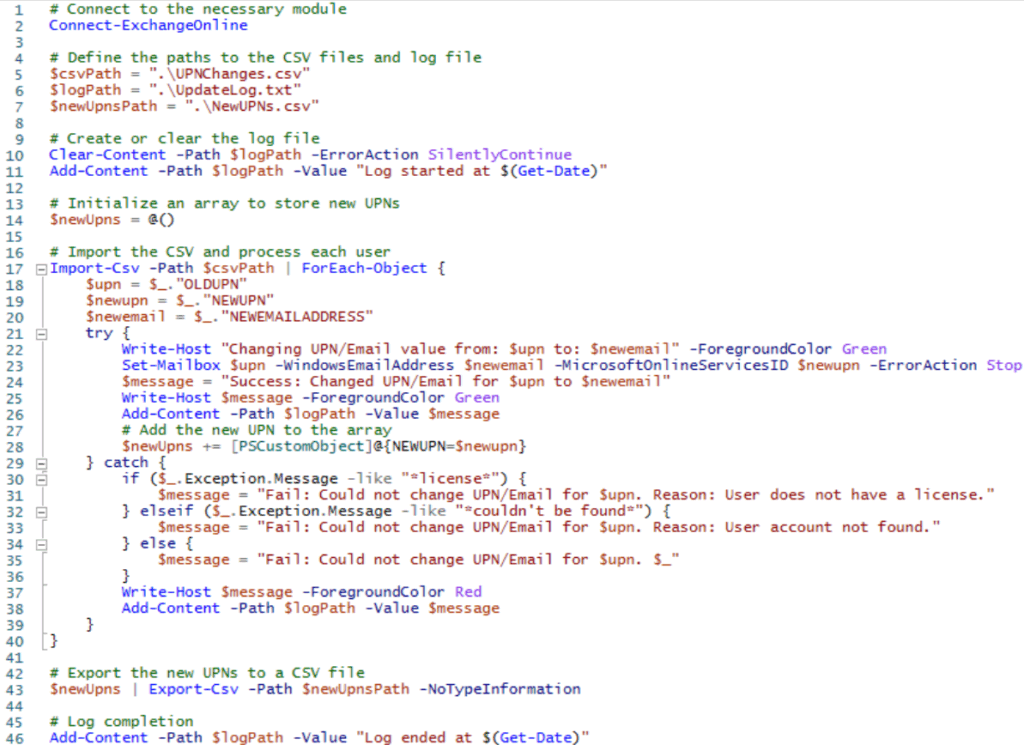Click the "OLDUPN" string

coord(212,285)
